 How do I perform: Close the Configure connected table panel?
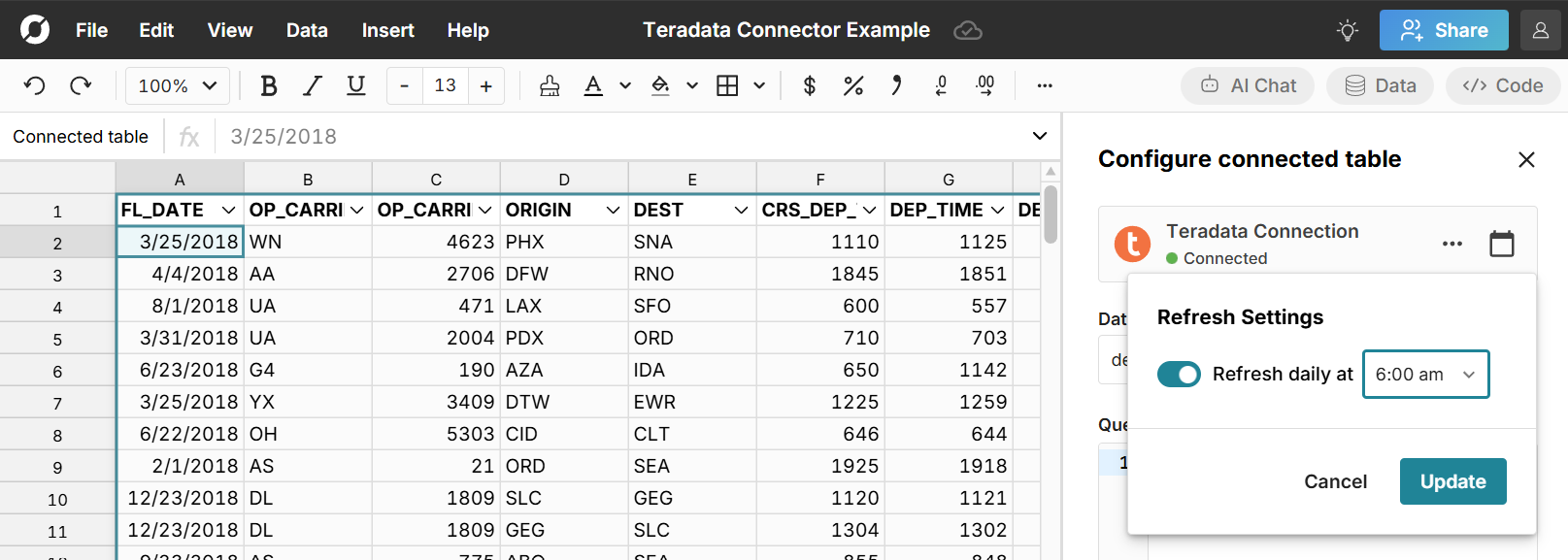click(1526, 159)
